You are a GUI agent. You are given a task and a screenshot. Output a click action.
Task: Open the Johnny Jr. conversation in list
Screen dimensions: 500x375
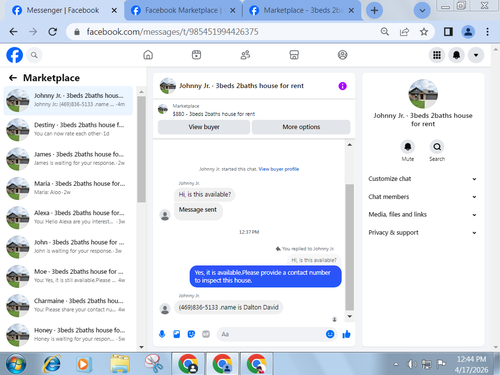(x=68, y=100)
